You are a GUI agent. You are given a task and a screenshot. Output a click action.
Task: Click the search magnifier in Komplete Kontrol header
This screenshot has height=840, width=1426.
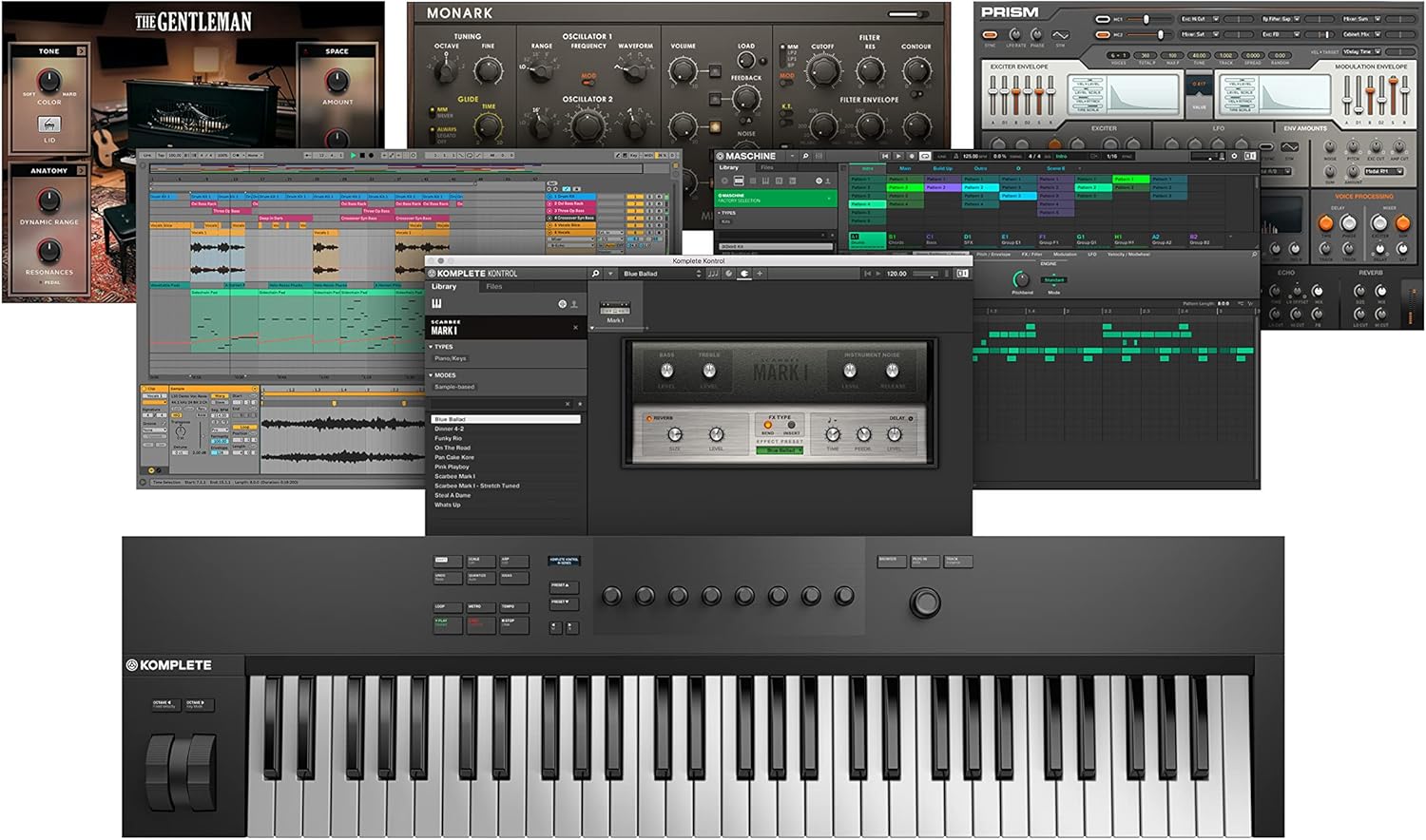(596, 274)
